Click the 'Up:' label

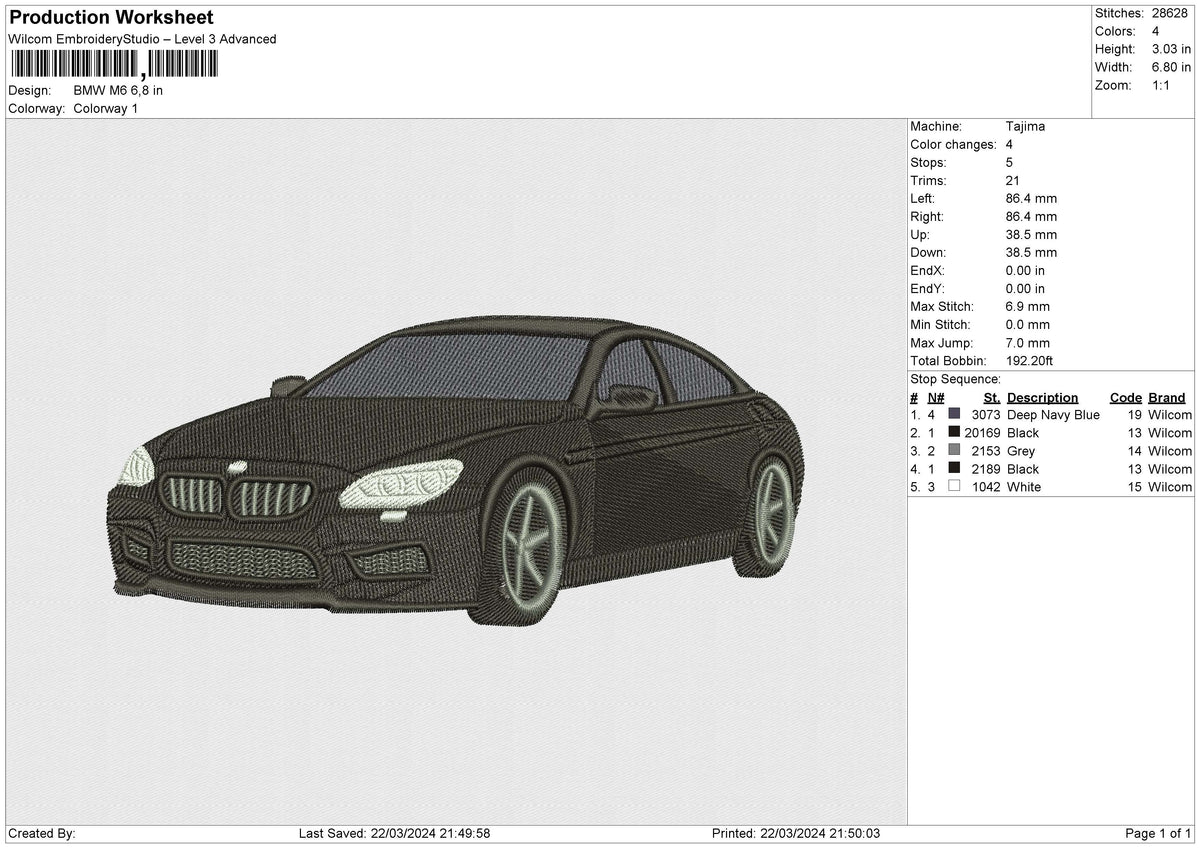(x=920, y=235)
